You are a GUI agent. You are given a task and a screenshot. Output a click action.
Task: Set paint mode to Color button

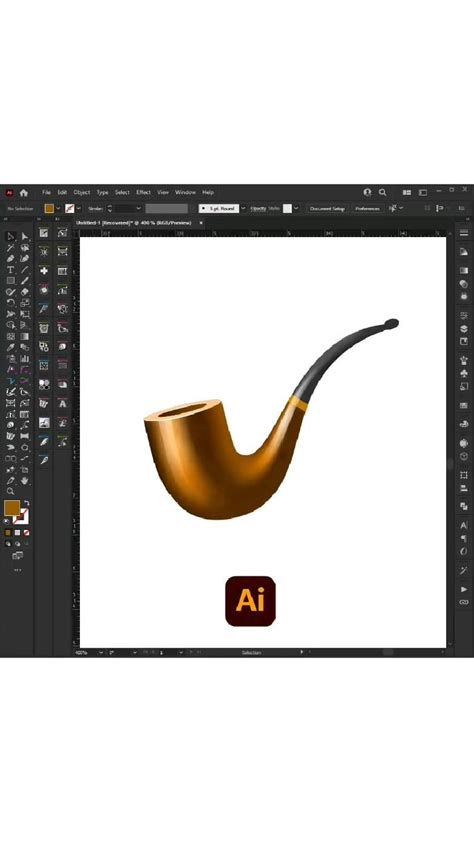click(8, 533)
